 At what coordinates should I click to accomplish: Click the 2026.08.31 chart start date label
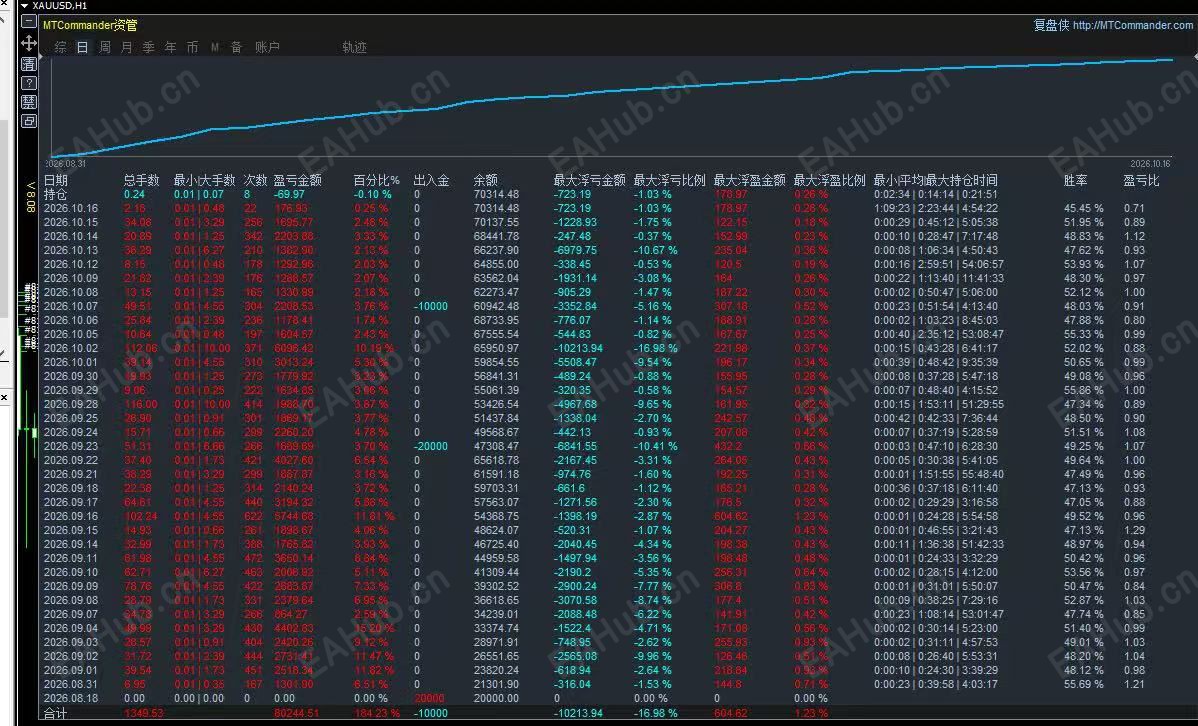tap(66, 164)
